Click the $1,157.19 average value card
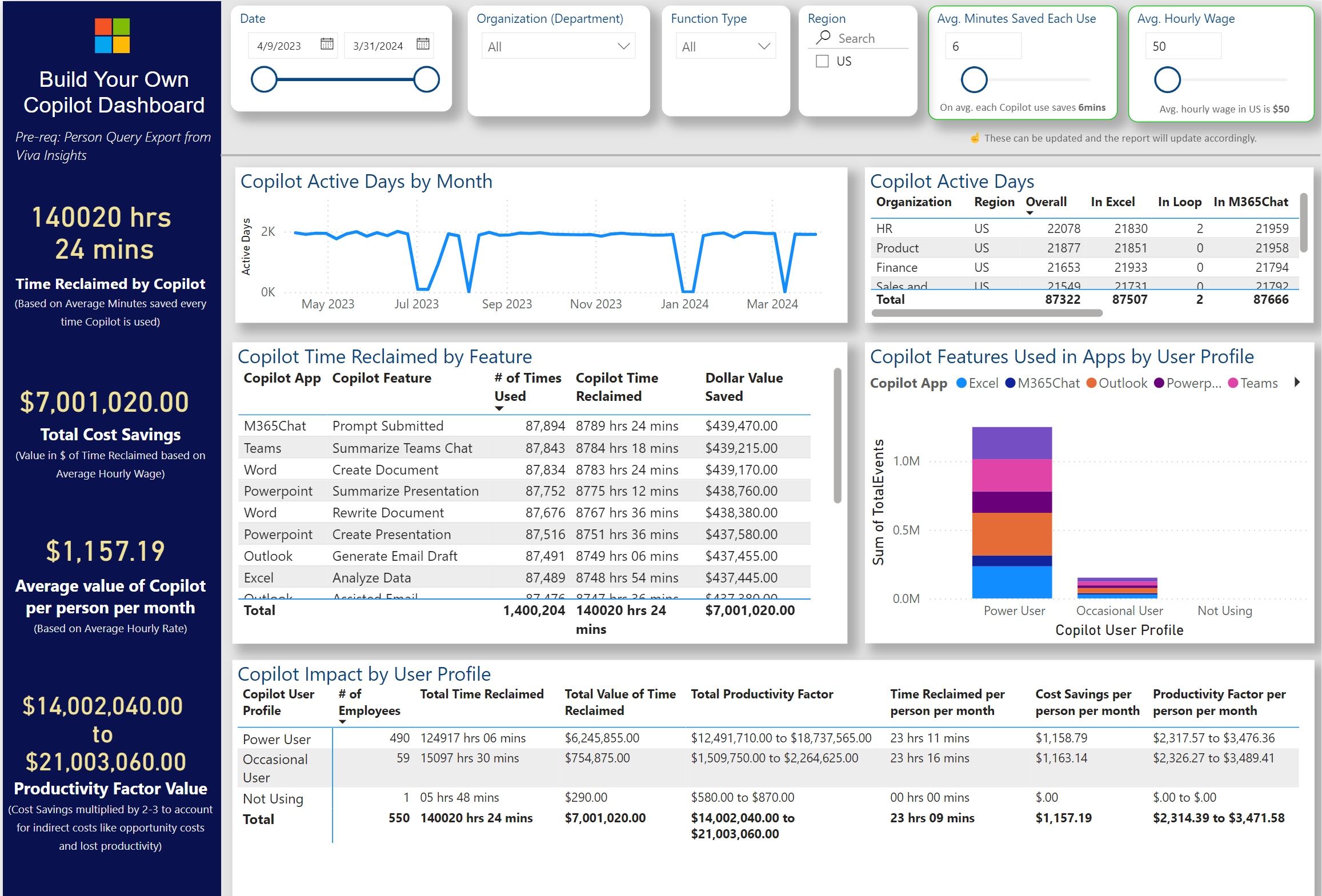The width and height of the screenshot is (1322, 896). pos(105,551)
